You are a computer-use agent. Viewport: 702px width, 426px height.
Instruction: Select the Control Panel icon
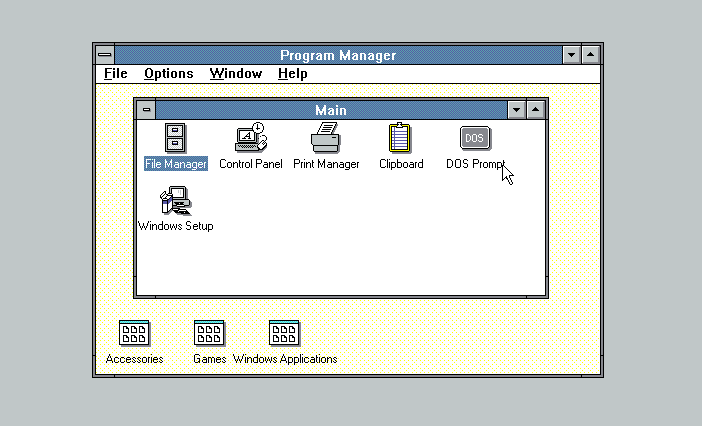point(250,138)
